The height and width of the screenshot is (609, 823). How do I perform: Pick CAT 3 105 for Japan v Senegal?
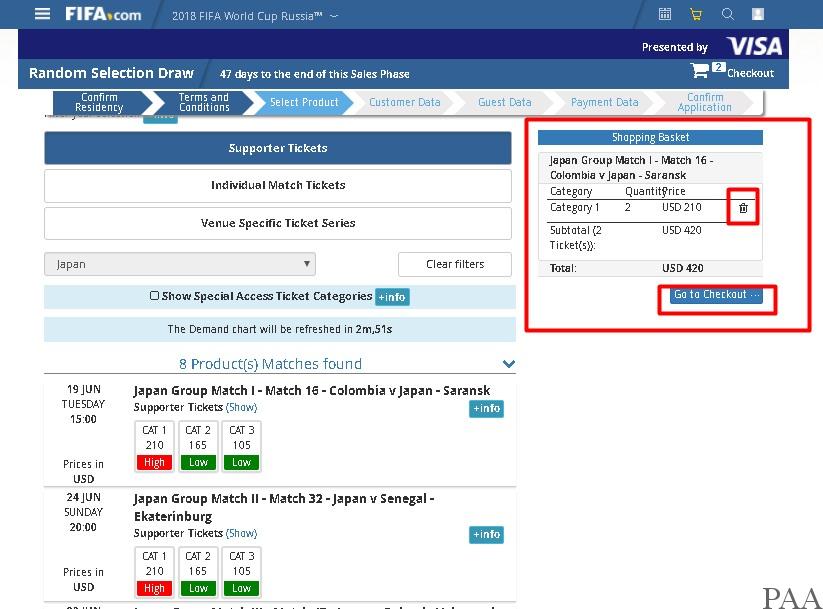tap(241, 572)
